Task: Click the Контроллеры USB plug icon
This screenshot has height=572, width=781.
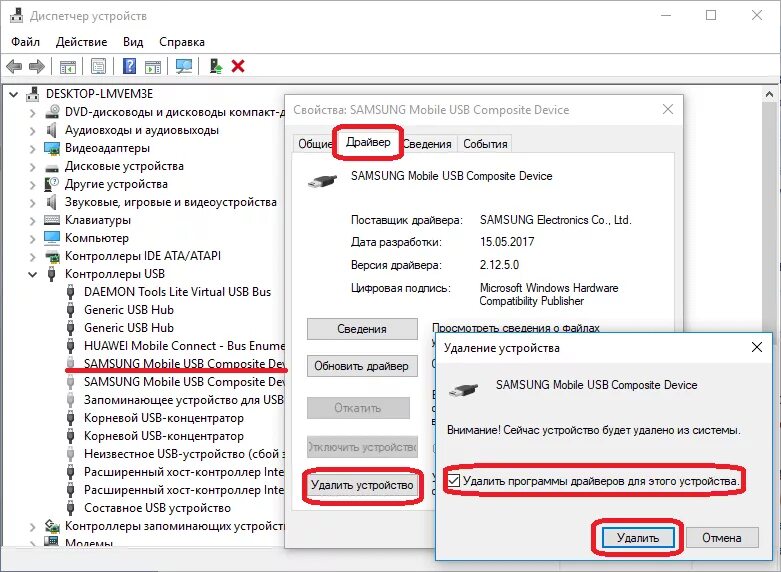Action: (51, 274)
